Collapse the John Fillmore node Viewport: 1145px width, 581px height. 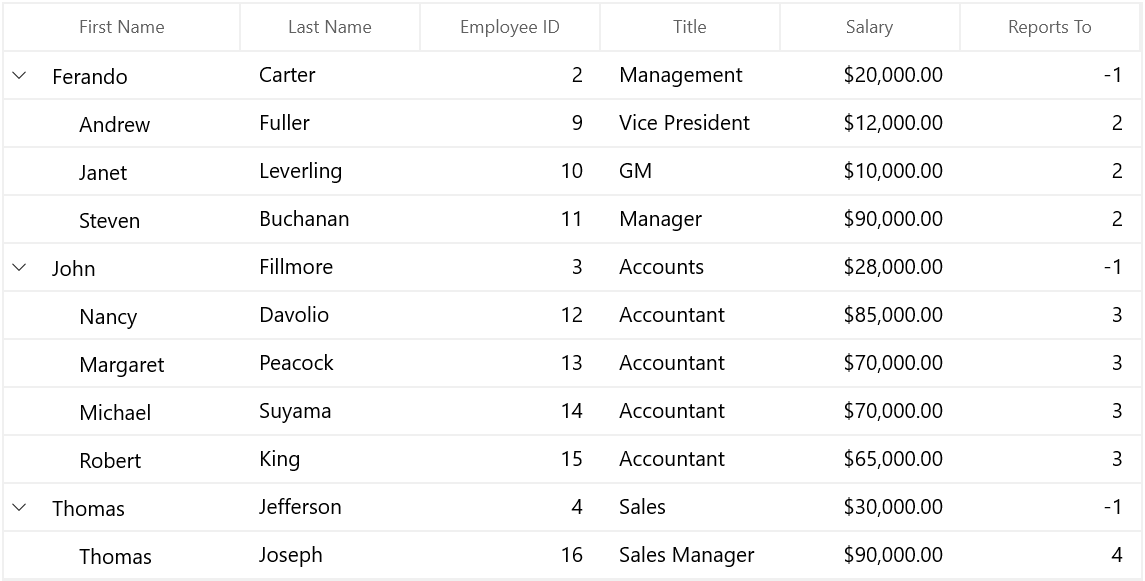20,267
